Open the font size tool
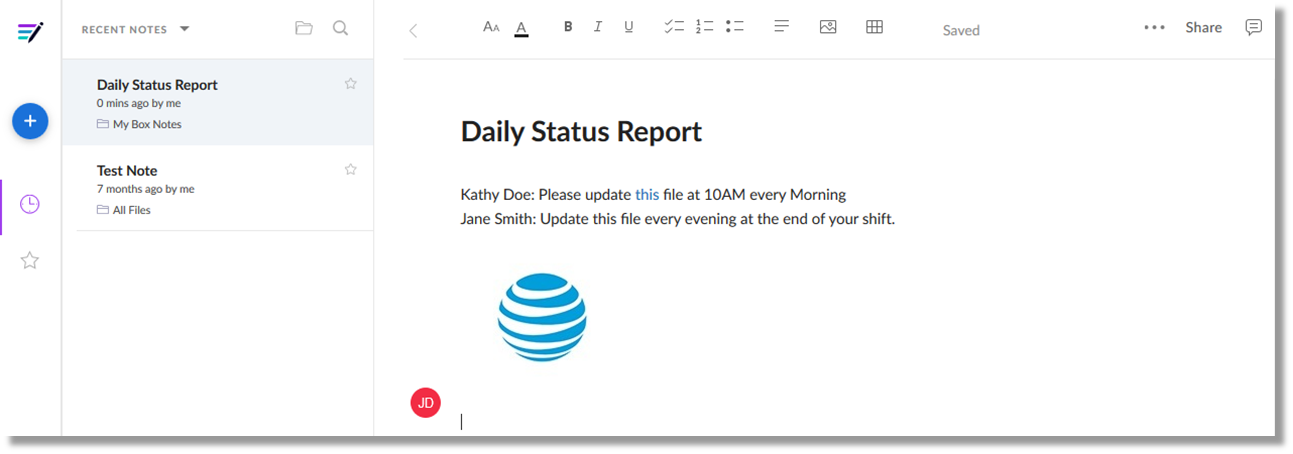The width and height of the screenshot is (1293, 454). pos(491,27)
